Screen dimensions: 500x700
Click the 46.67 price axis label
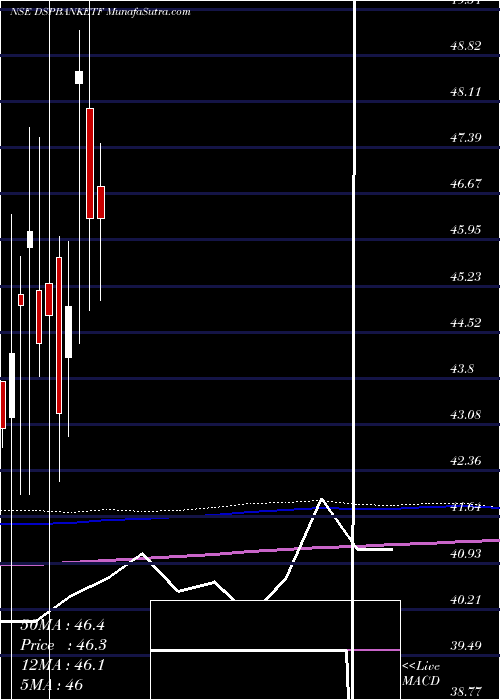[466, 183]
